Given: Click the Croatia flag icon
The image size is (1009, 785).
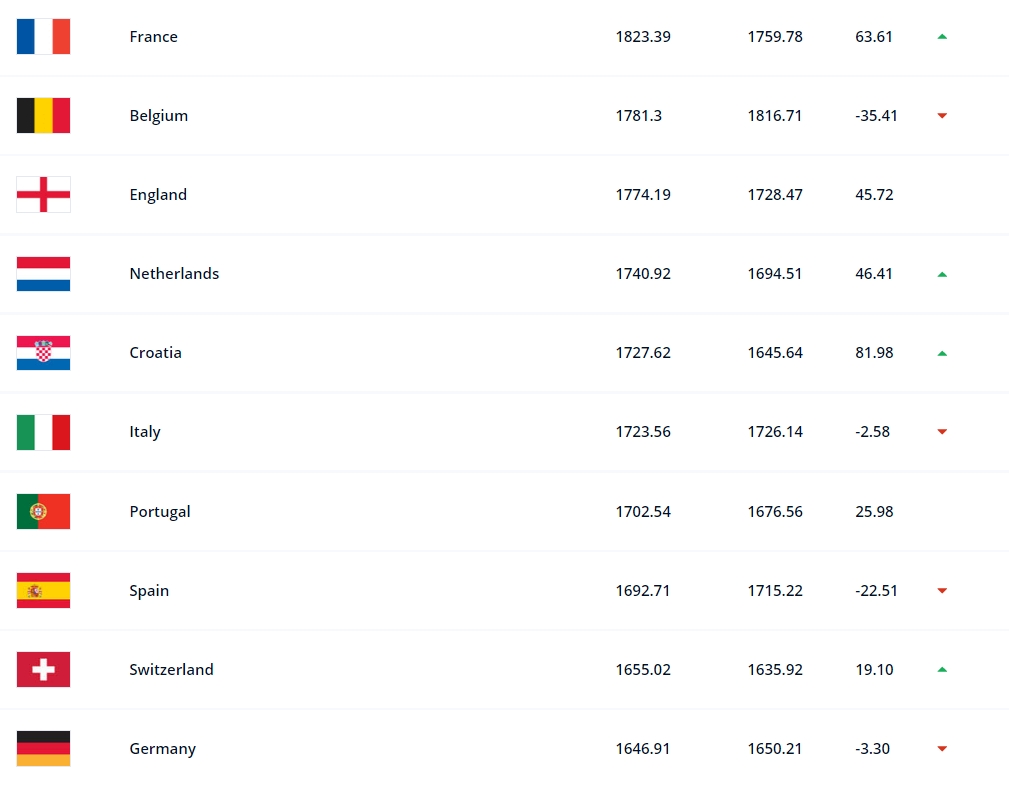Looking at the screenshot, I should point(43,353).
